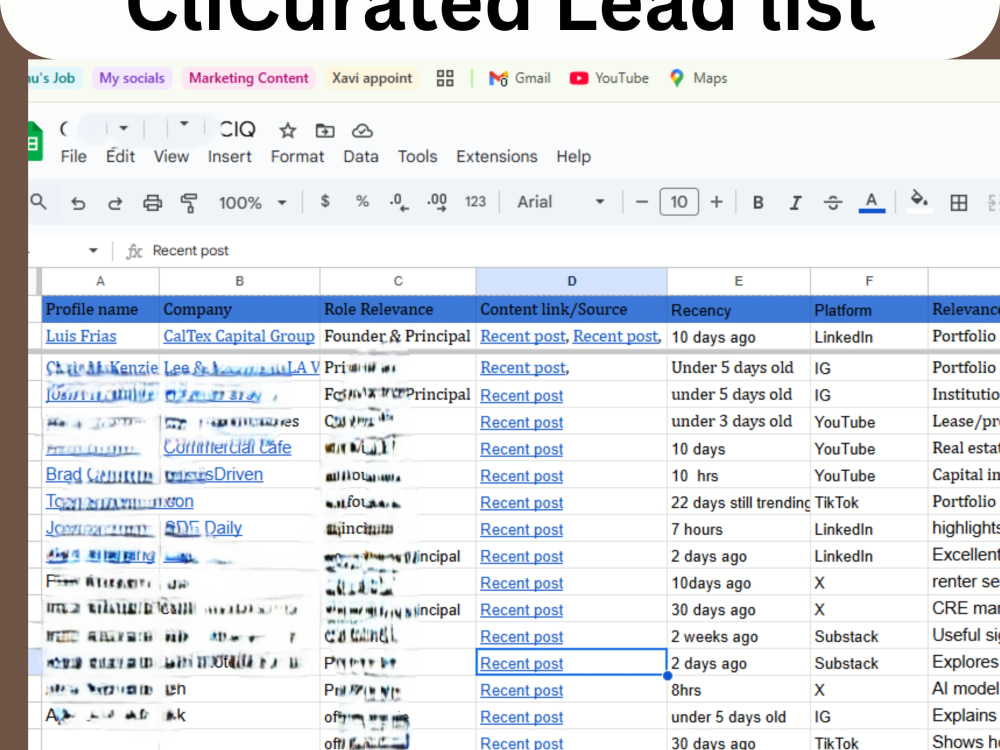Open the View menu

point(171,157)
